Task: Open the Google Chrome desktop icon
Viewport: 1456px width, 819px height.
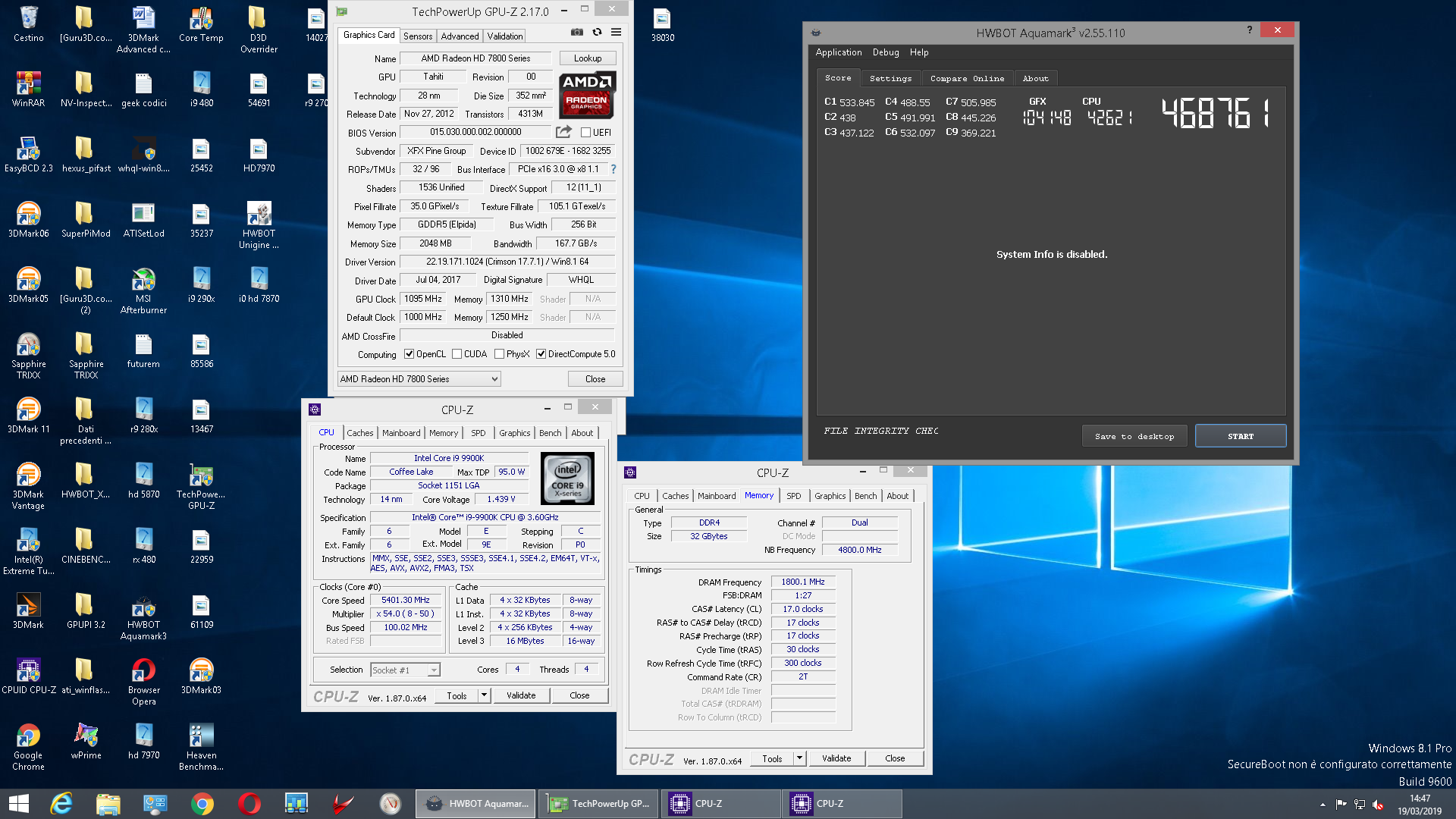Action: tap(29, 747)
